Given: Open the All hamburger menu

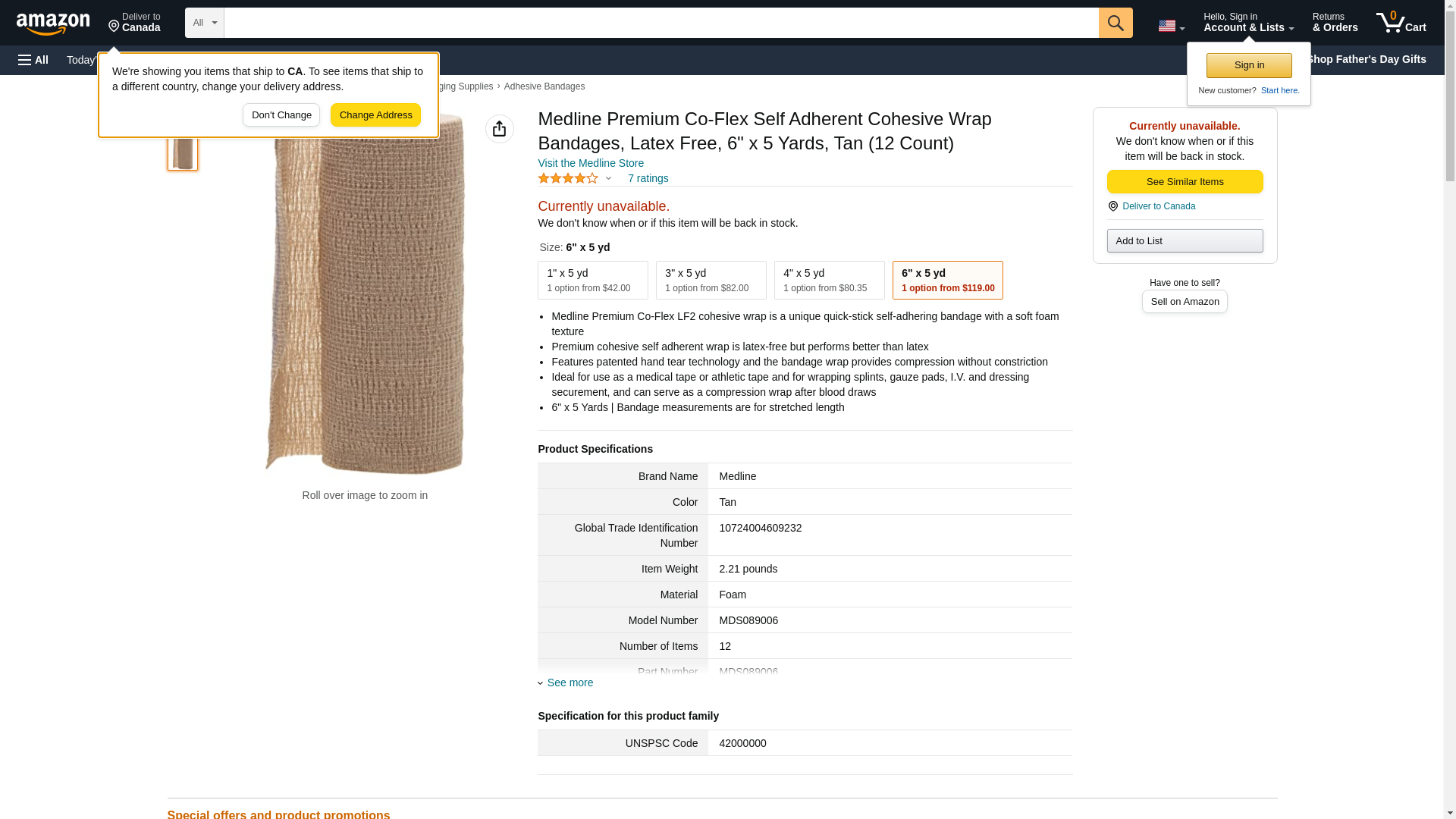Looking at the screenshot, I should pos(33,60).
